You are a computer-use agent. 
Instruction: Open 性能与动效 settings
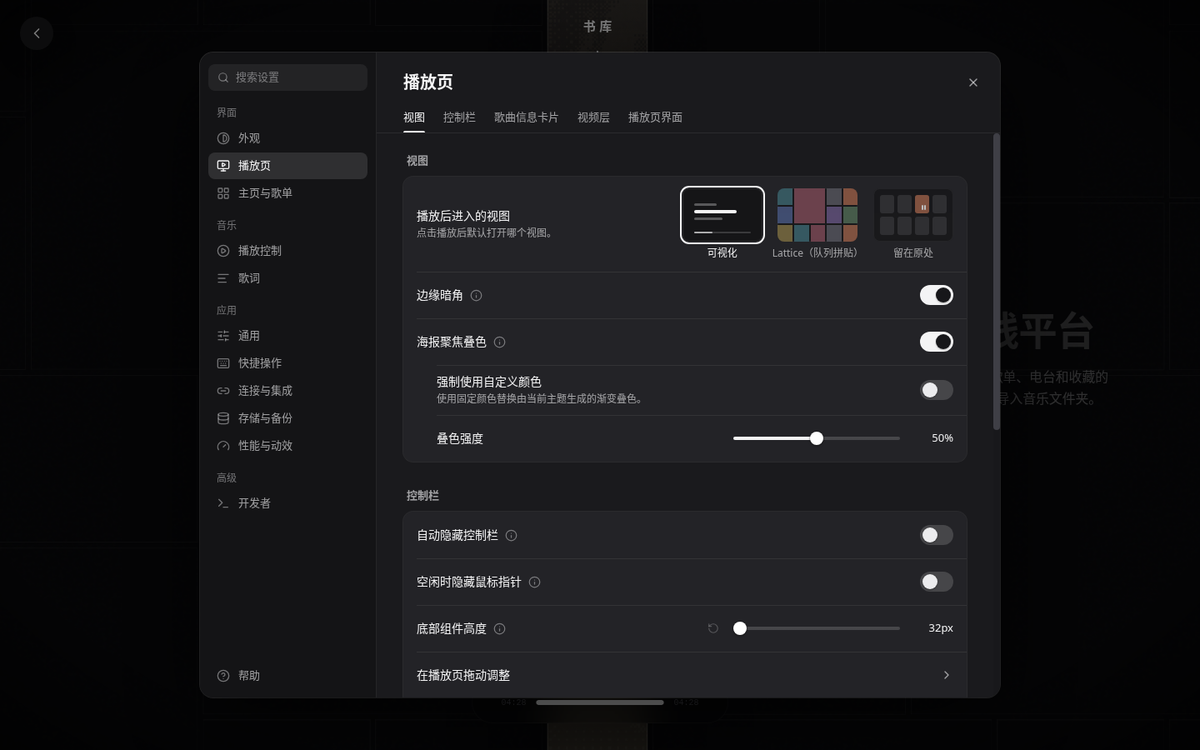(288, 446)
